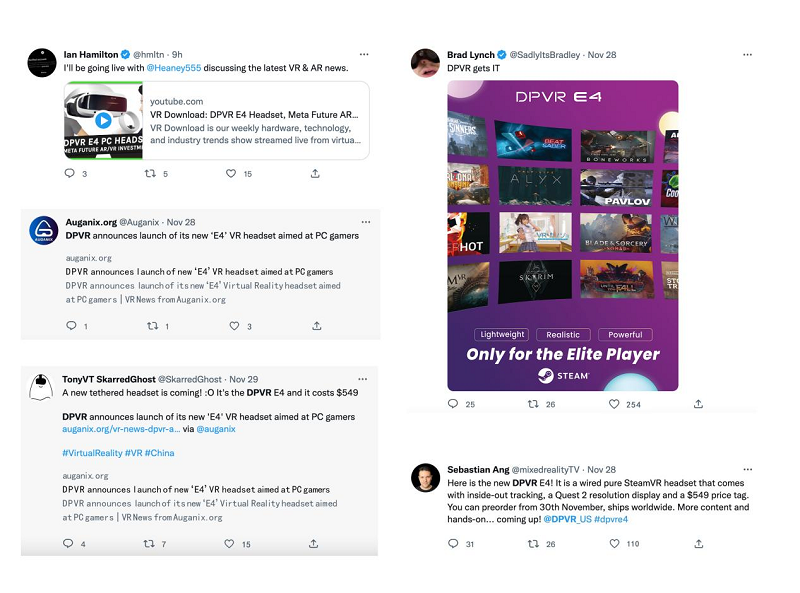Share the Auganix.org tweet
This screenshot has width=800, height=593.
point(316,326)
